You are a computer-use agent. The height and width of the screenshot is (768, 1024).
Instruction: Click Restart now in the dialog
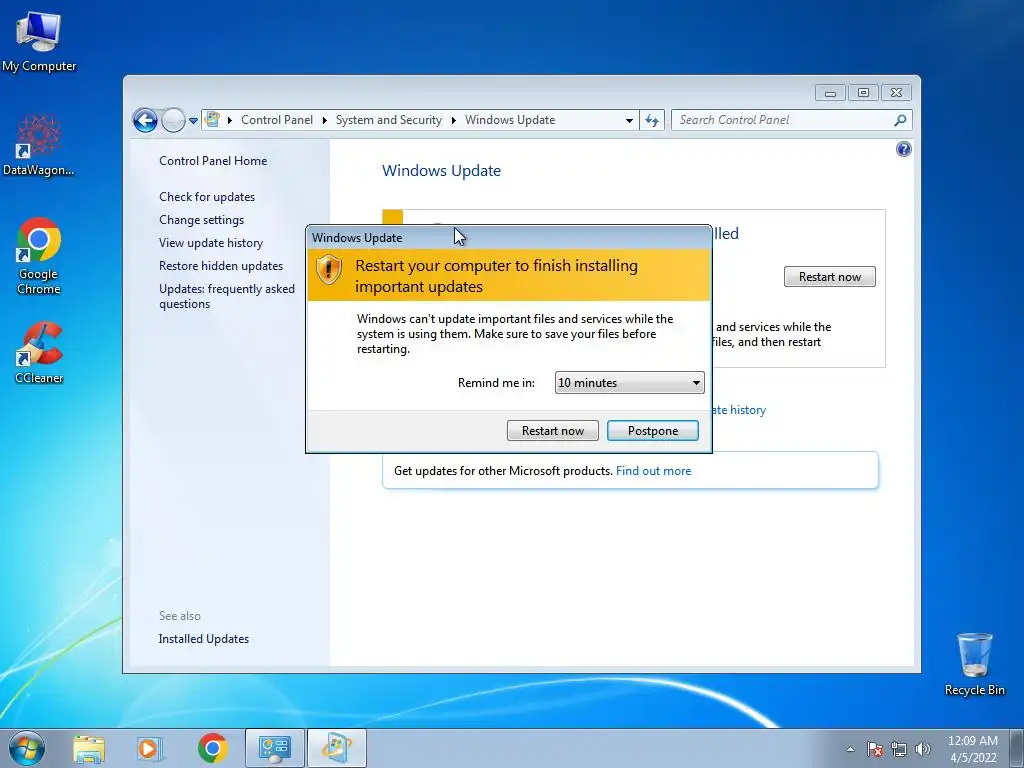click(552, 430)
